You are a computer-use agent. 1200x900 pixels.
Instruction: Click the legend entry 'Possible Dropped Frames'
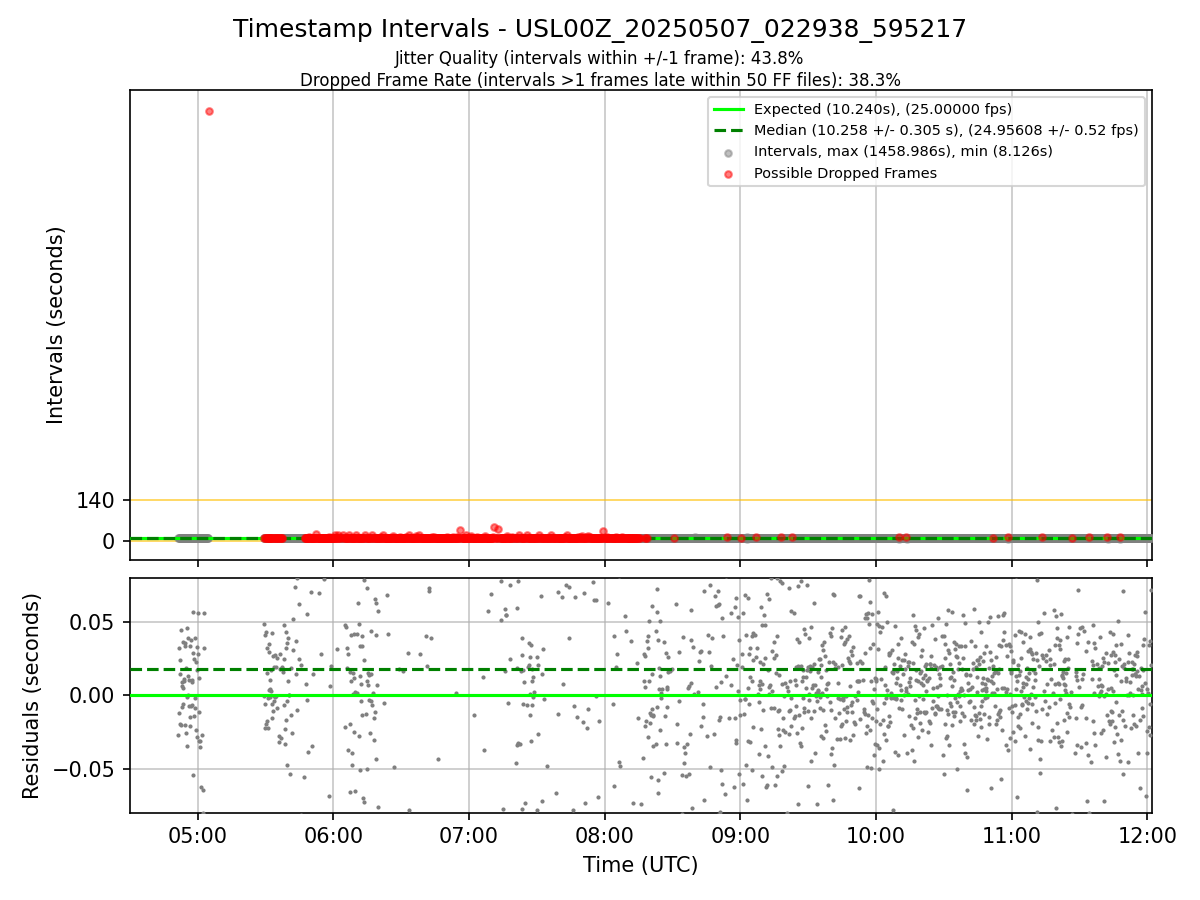845,173
